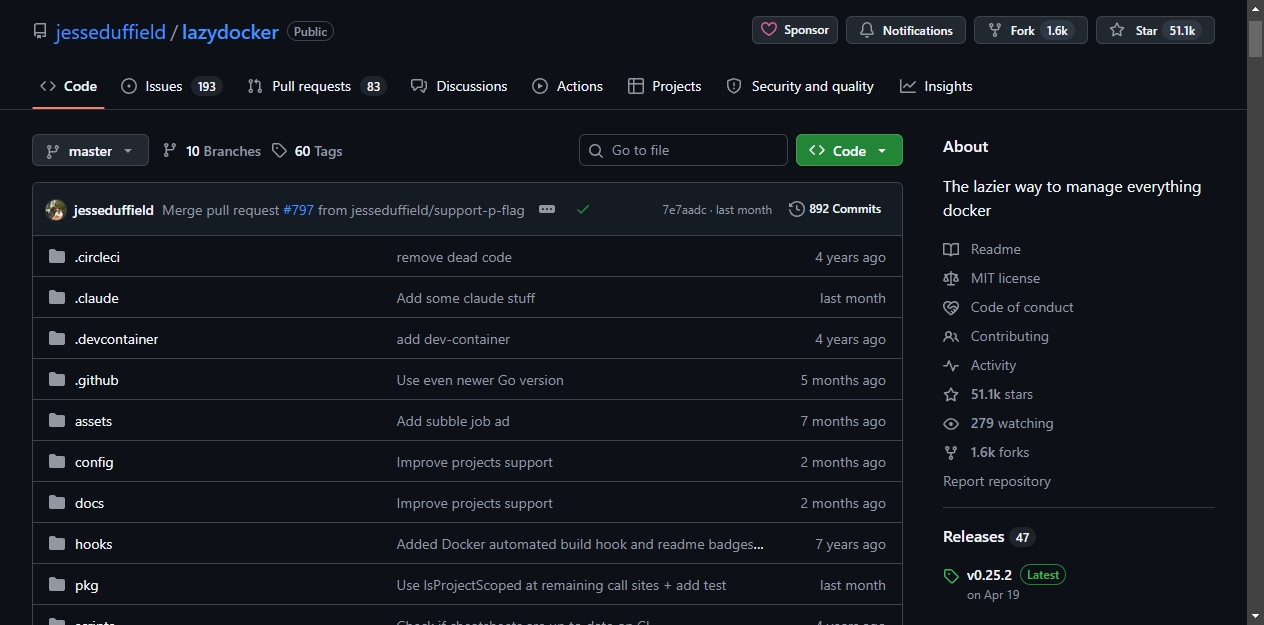The width and height of the screenshot is (1264, 625).
Task: Open the .devcontainer folder
Action: (116, 339)
